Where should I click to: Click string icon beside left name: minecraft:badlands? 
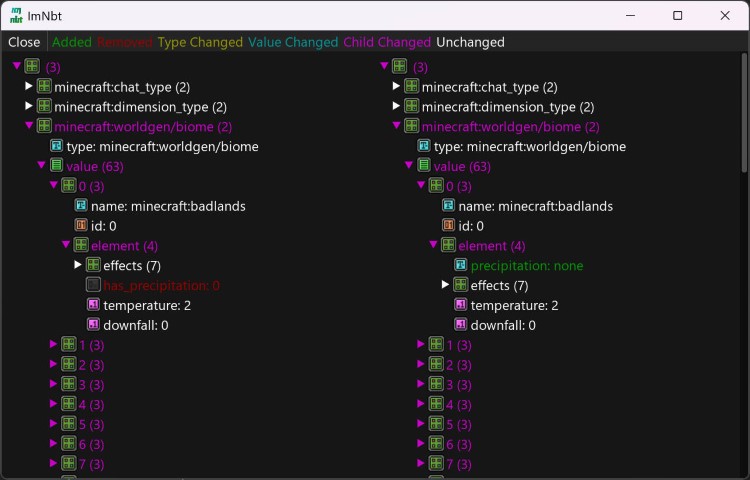click(x=81, y=205)
